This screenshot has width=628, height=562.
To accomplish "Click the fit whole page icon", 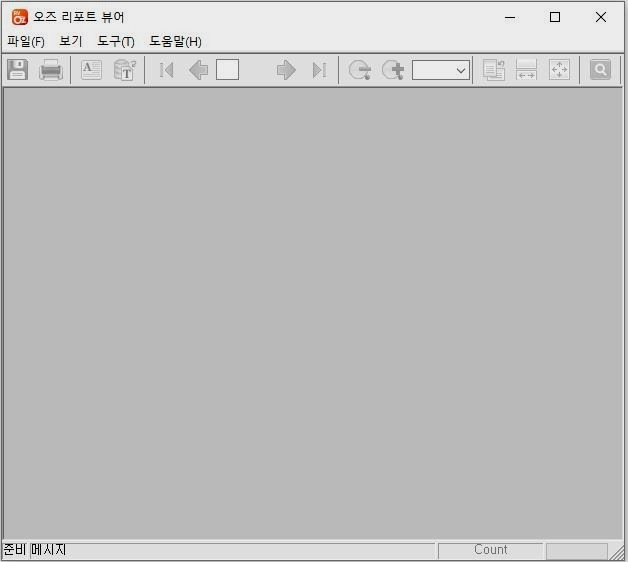I will click(x=559, y=70).
